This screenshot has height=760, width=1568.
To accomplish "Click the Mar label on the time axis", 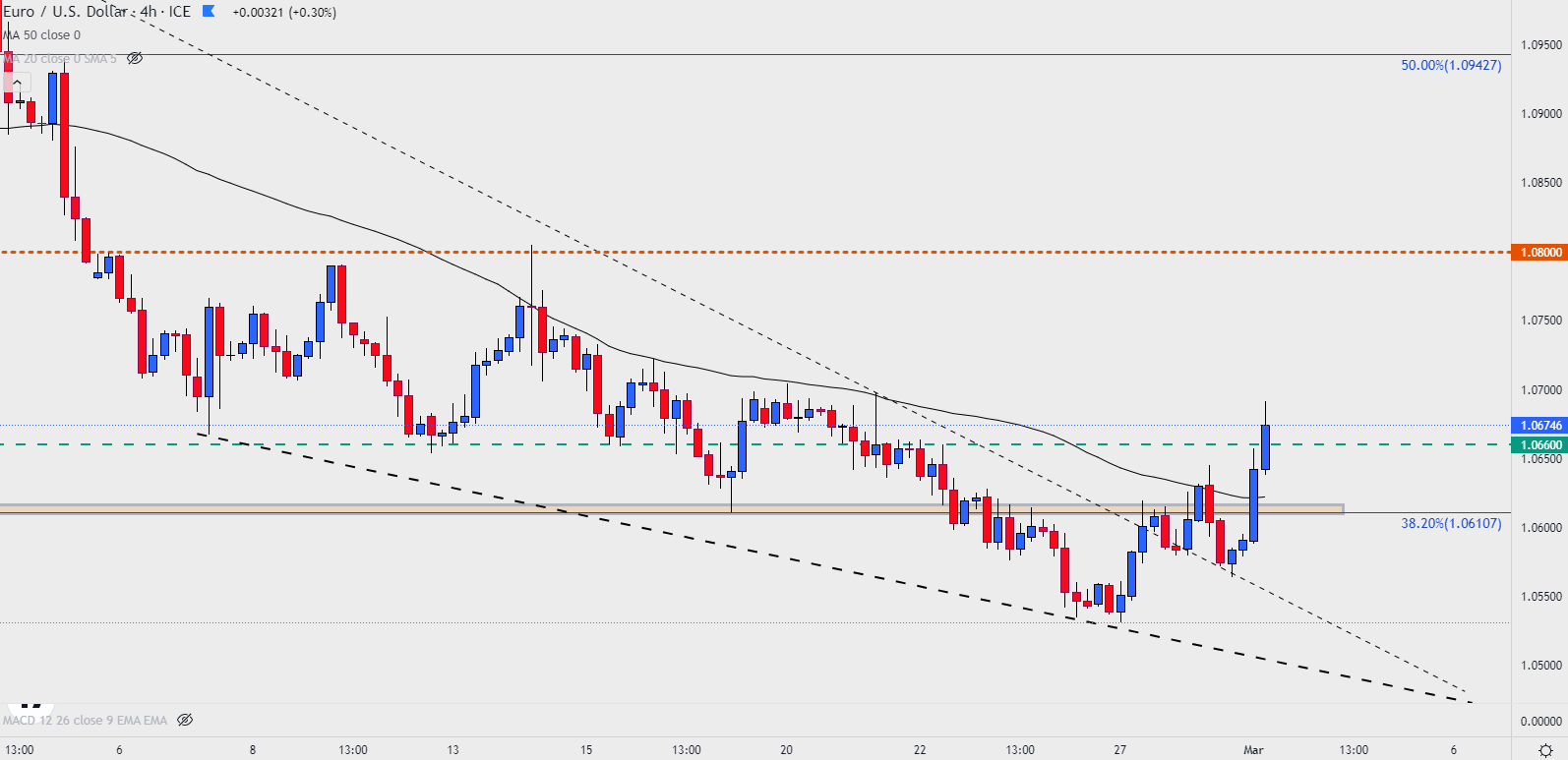I will [x=1253, y=750].
